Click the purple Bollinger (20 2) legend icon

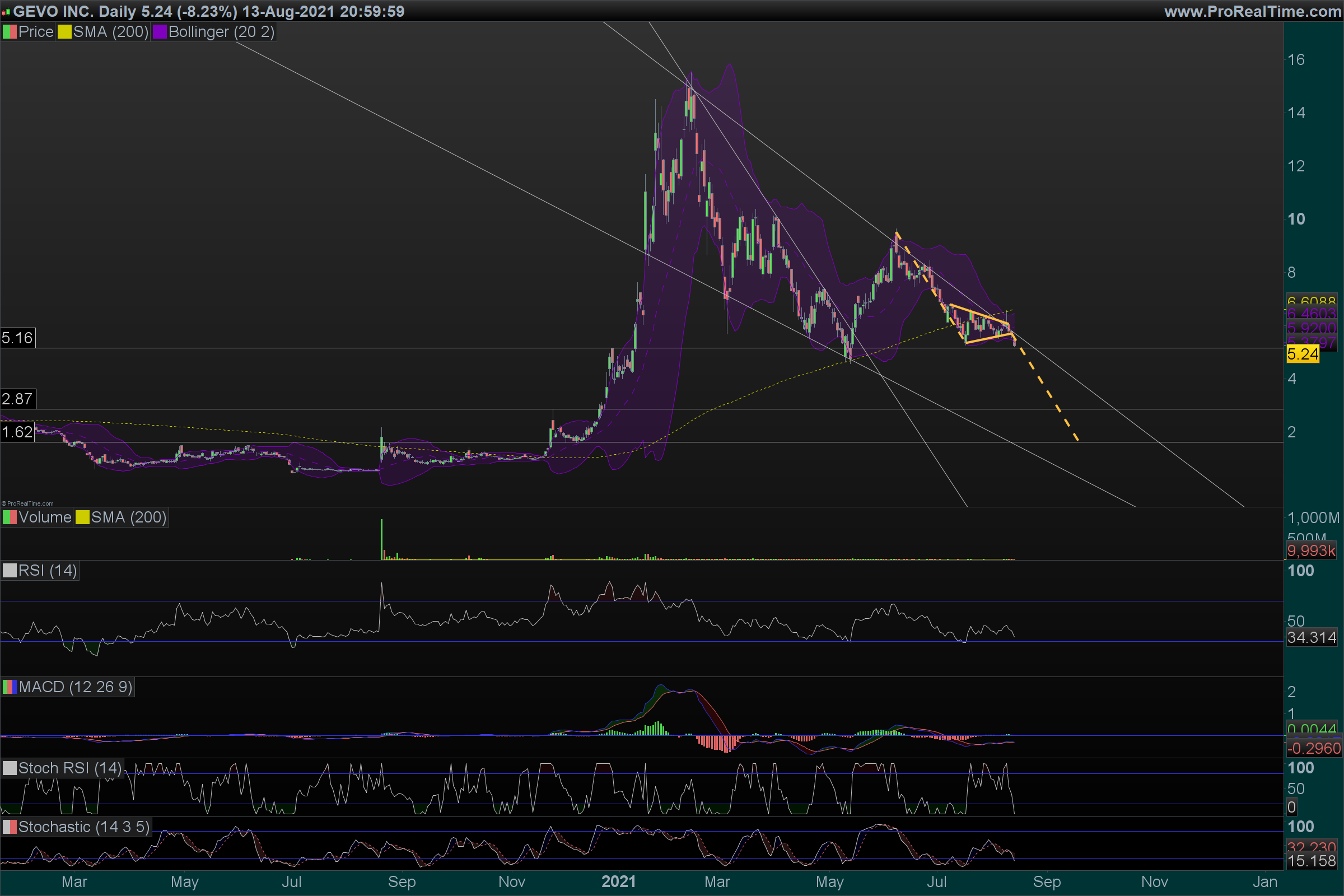[x=160, y=32]
